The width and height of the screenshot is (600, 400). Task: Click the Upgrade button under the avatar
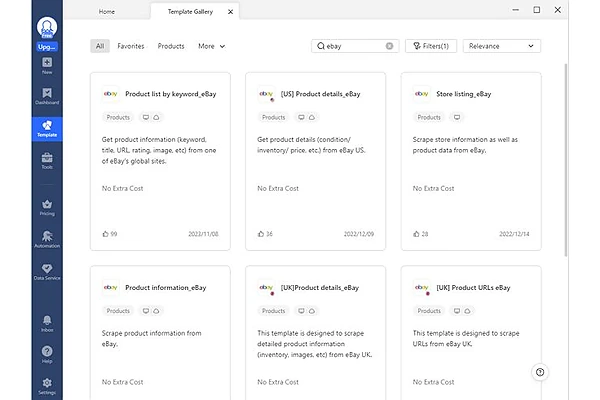47,47
